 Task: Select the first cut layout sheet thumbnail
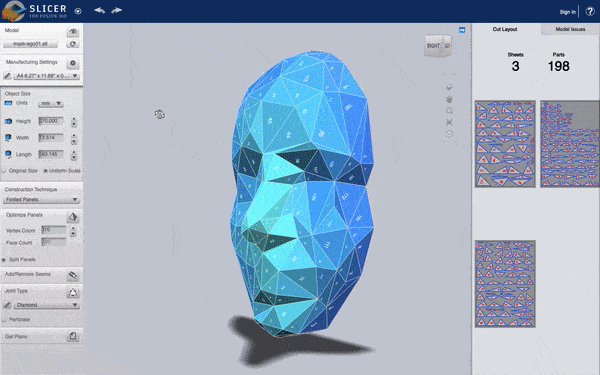coord(505,144)
